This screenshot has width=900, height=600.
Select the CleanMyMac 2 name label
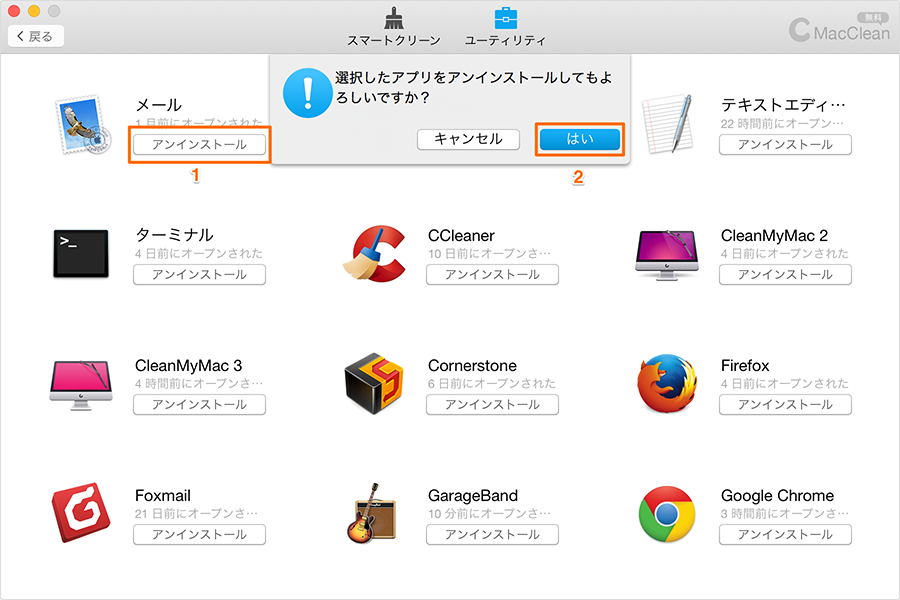pyautogui.click(x=774, y=235)
